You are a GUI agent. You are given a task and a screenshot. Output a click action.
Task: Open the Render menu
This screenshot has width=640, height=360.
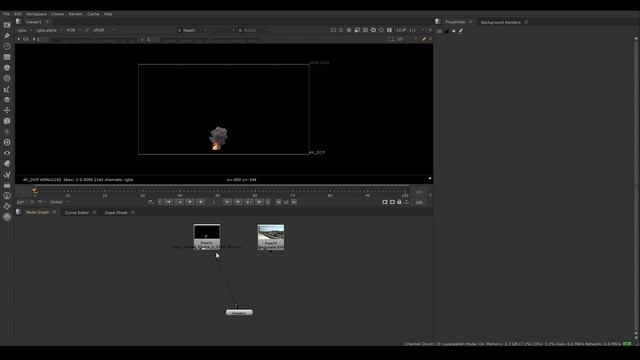click(76, 14)
